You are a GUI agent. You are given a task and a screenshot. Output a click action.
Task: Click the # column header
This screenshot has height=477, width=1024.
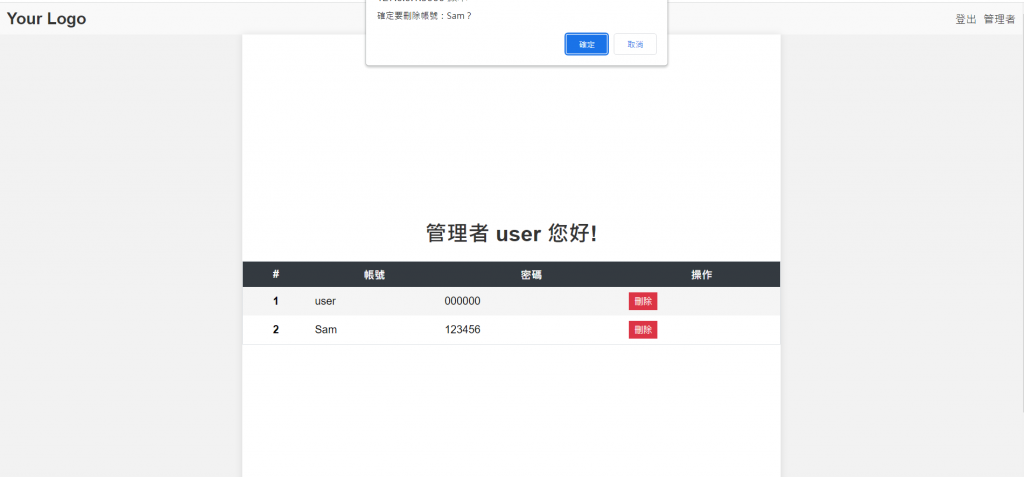click(276, 274)
